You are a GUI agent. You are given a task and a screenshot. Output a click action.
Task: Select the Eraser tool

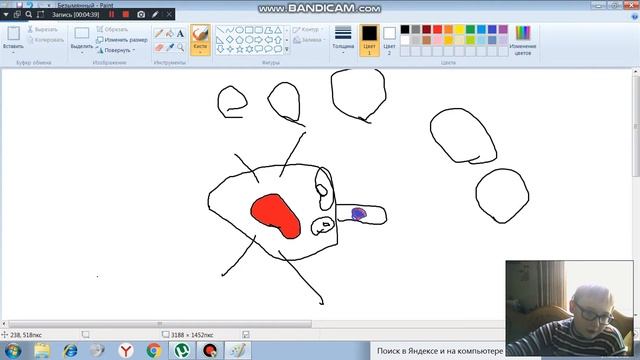coord(159,47)
